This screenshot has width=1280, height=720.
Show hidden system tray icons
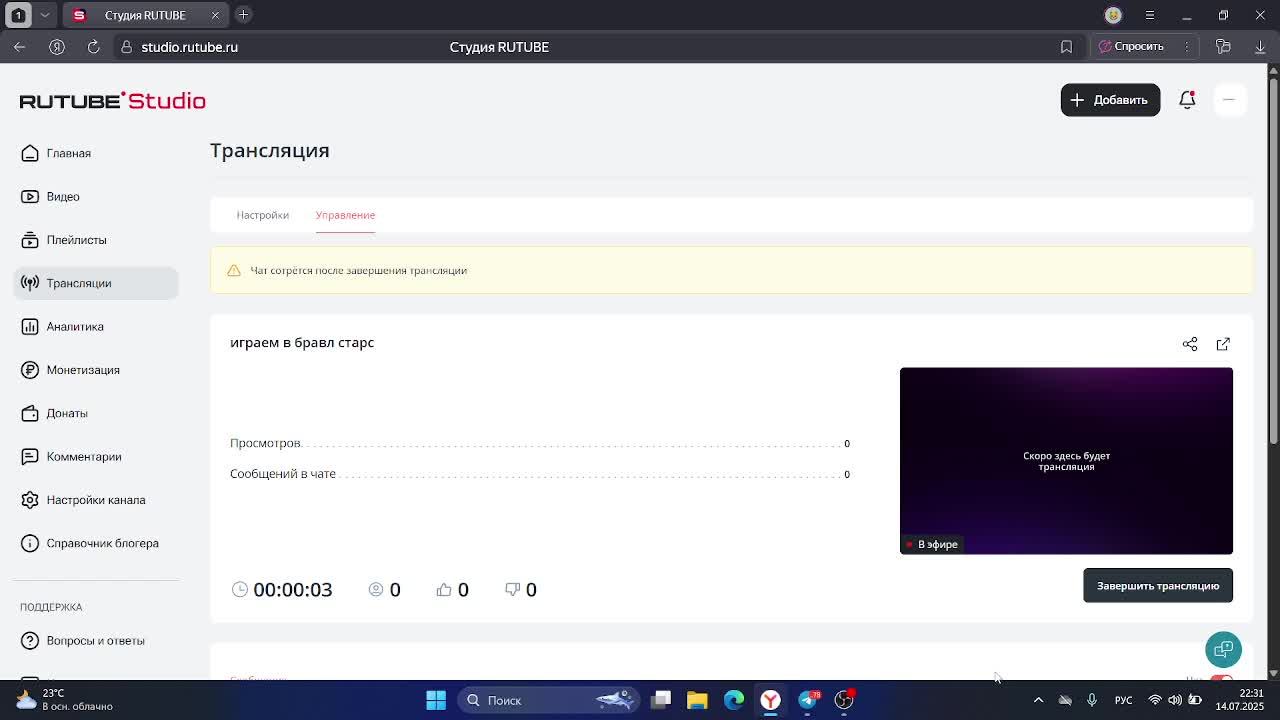[1038, 700]
